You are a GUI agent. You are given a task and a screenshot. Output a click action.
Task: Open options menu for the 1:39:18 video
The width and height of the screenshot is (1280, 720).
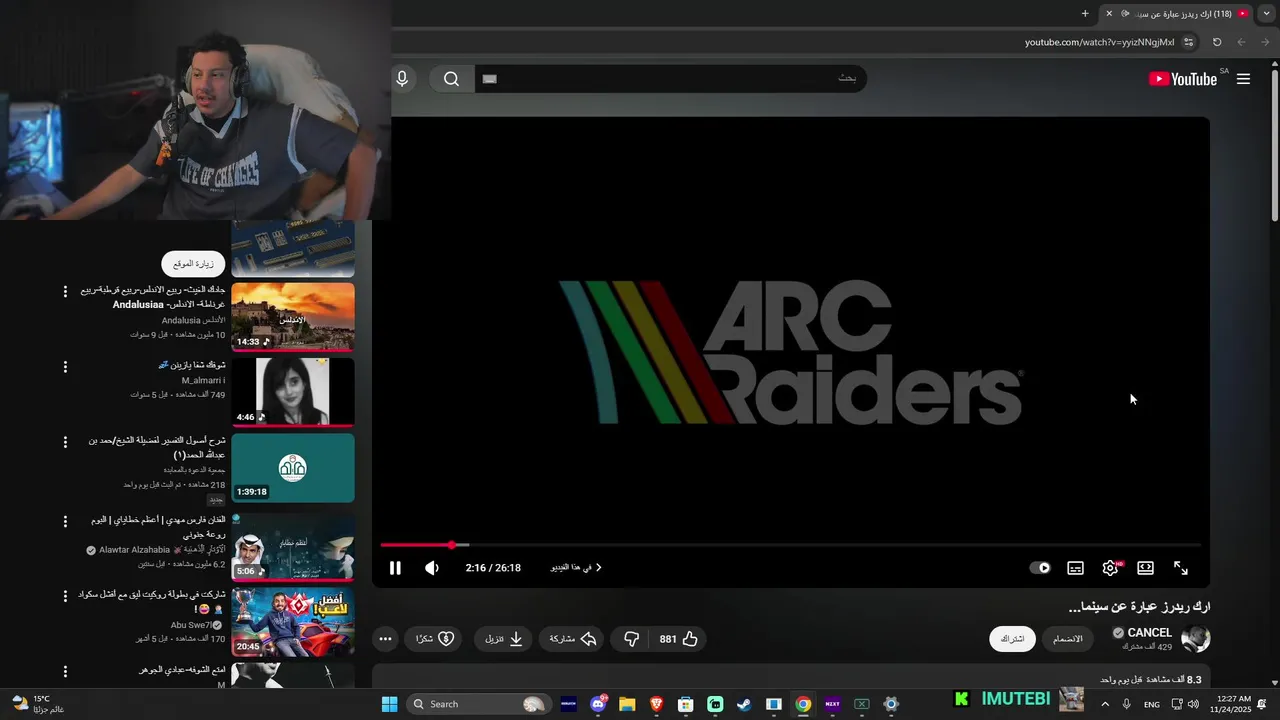[x=65, y=442]
